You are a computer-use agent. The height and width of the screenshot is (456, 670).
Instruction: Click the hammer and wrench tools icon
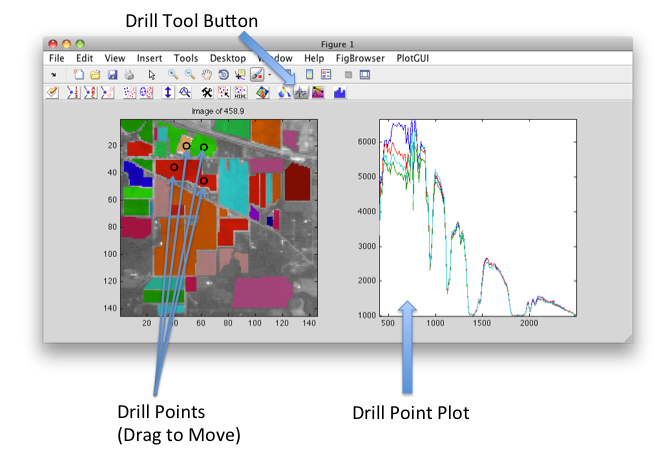(207, 93)
